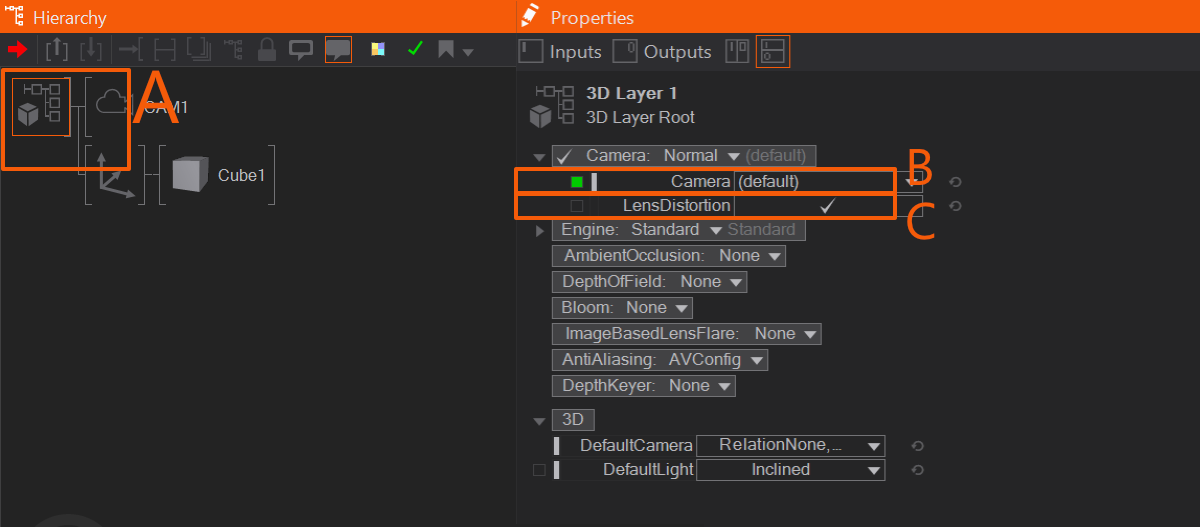Click the stacked inputs/outputs layout icon
The height and width of the screenshot is (527, 1200).
pyautogui.click(x=772, y=51)
